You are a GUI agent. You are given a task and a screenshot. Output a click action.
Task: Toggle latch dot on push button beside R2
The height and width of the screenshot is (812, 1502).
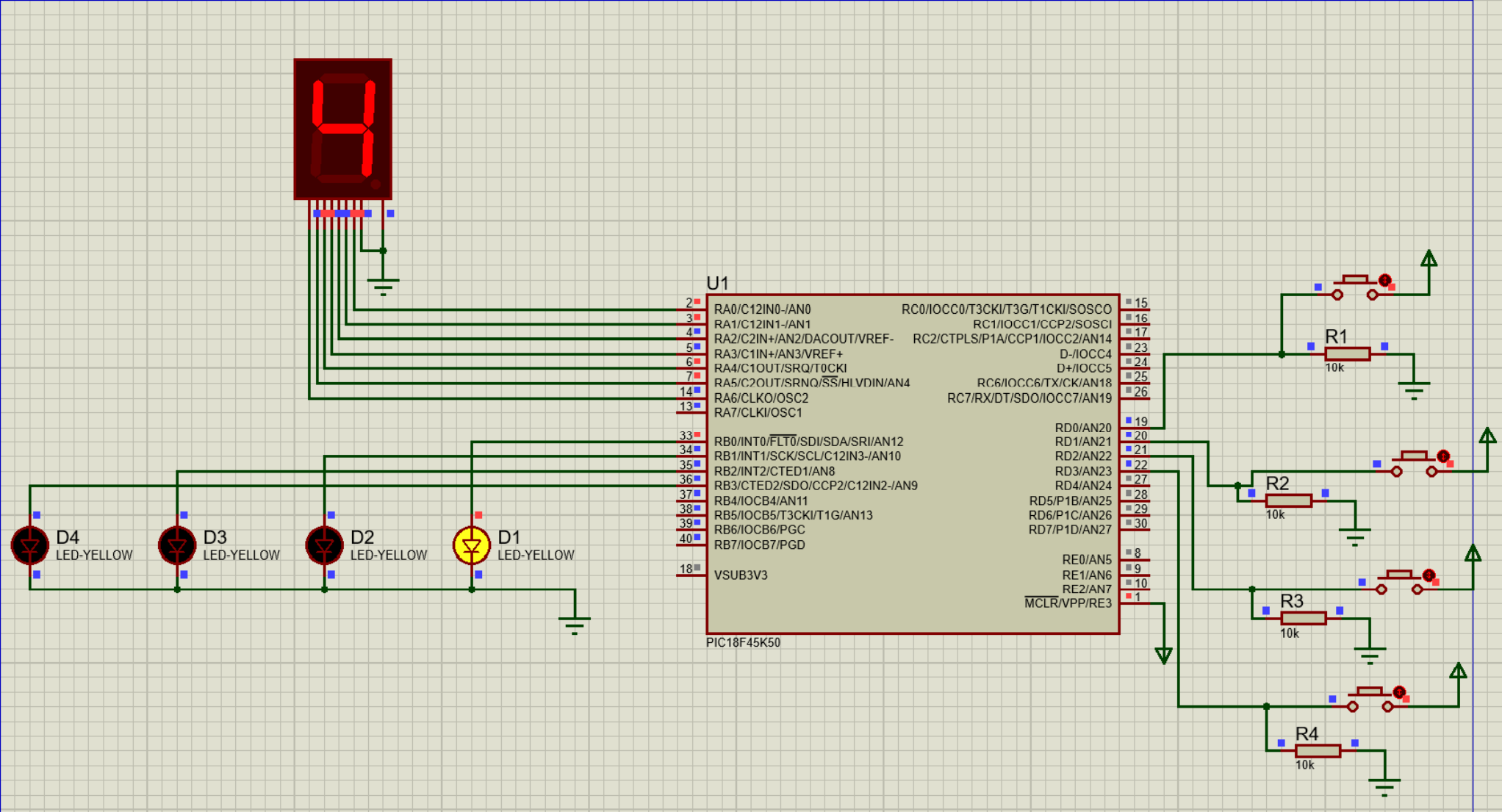coord(1443,456)
